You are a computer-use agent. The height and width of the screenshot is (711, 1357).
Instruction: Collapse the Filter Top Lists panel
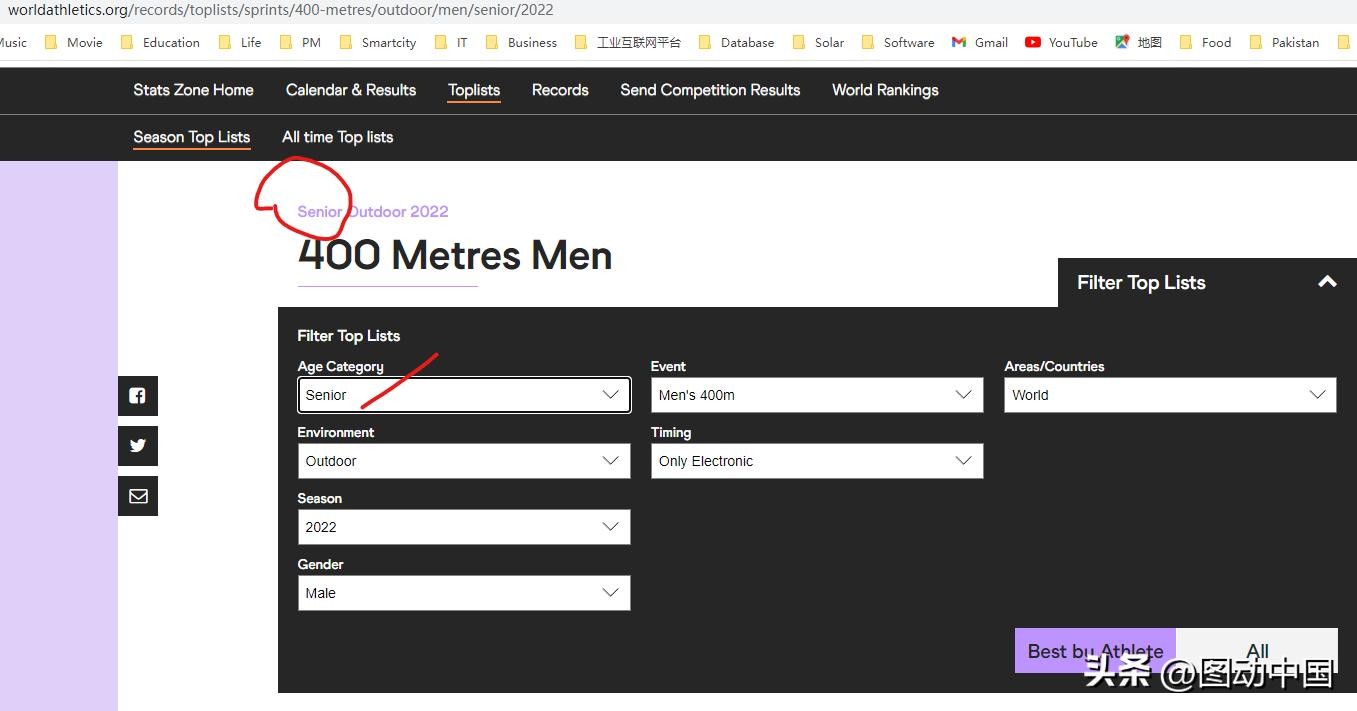point(1327,282)
